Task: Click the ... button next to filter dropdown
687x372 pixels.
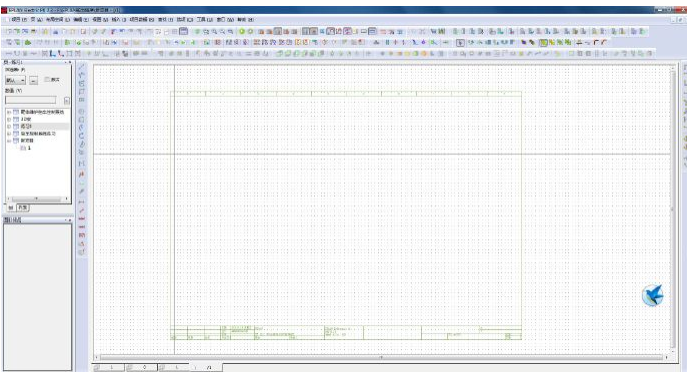Action: [34, 81]
